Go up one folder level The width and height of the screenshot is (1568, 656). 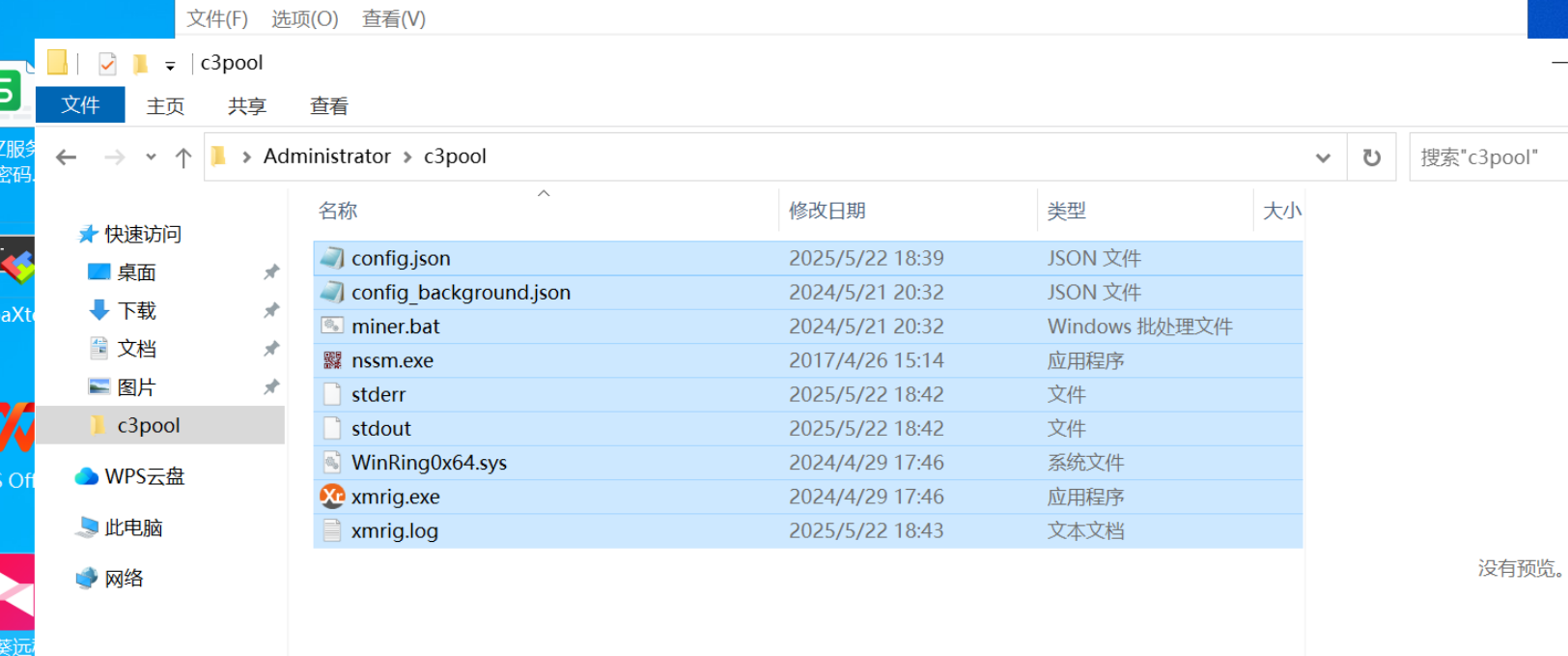click(x=183, y=157)
